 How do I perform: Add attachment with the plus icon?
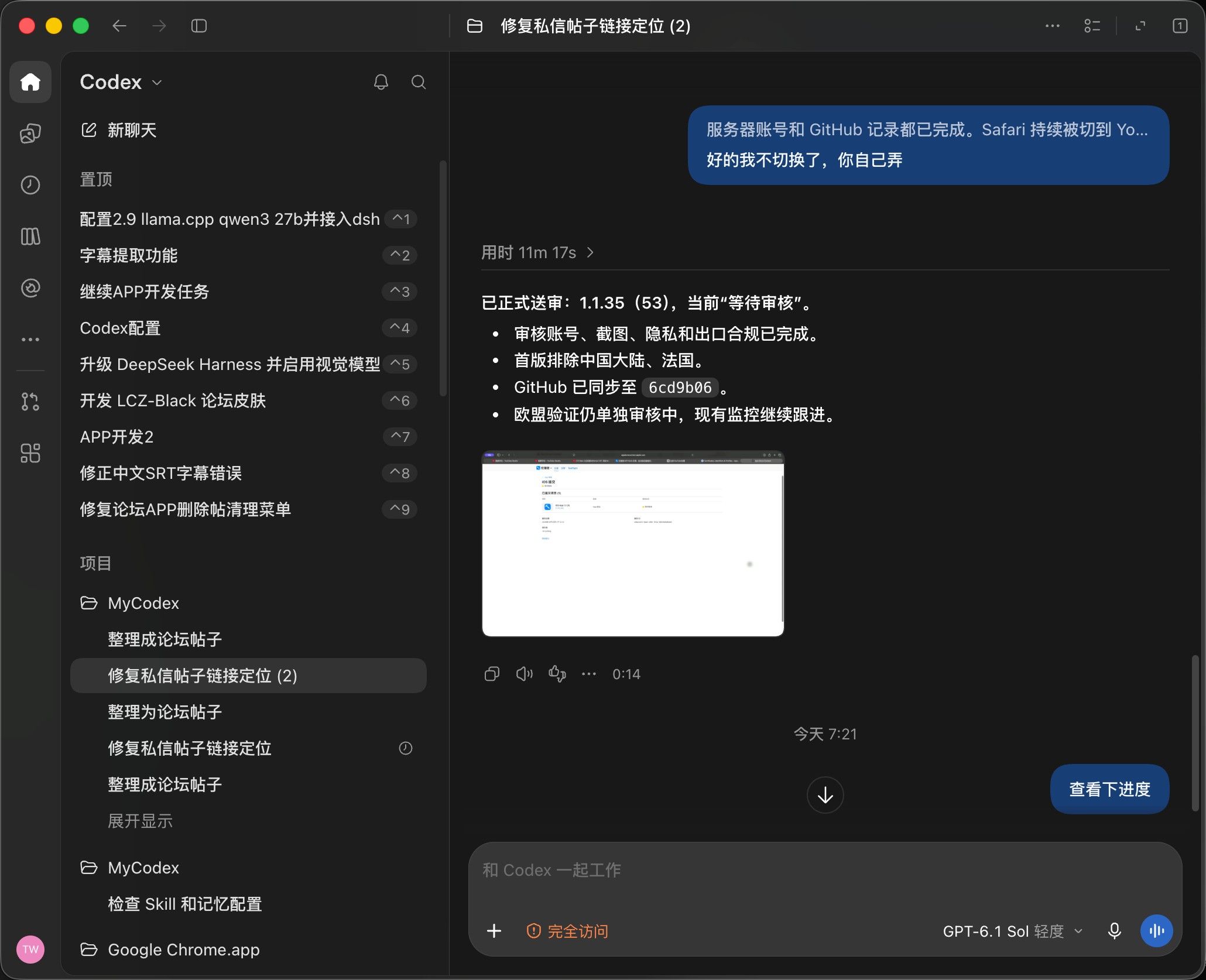(x=494, y=931)
